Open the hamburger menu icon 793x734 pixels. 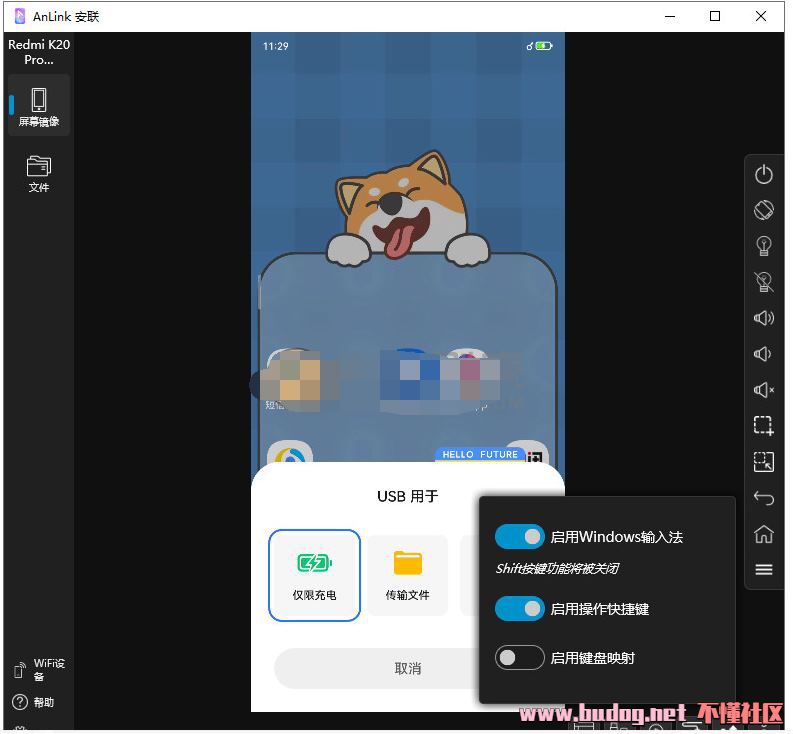point(764,570)
